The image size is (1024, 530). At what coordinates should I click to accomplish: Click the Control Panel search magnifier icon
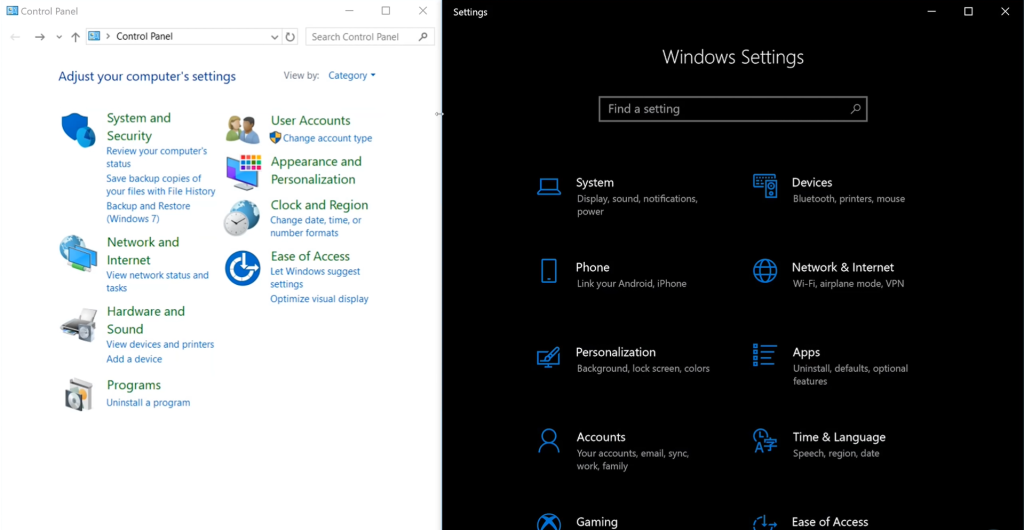pyautogui.click(x=423, y=37)
